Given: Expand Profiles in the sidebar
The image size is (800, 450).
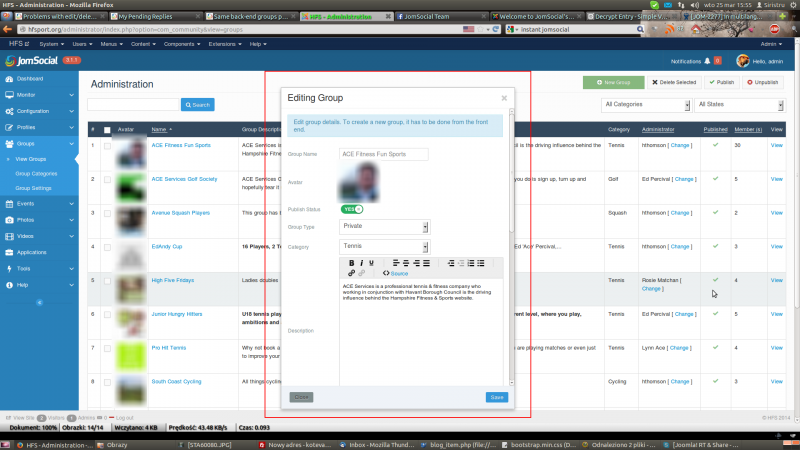Looking at the screenshot, I should pos(39,128).
